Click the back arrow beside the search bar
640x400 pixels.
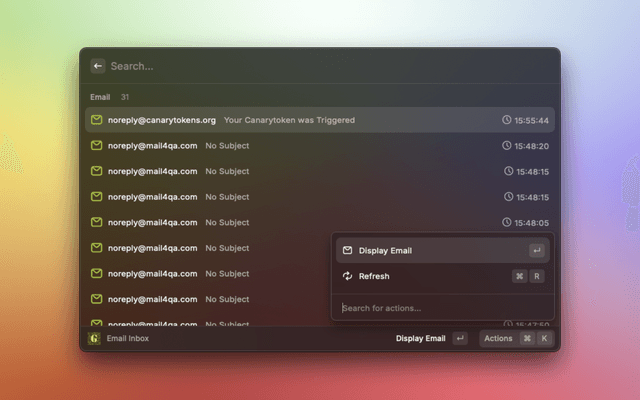coord(98,66)
